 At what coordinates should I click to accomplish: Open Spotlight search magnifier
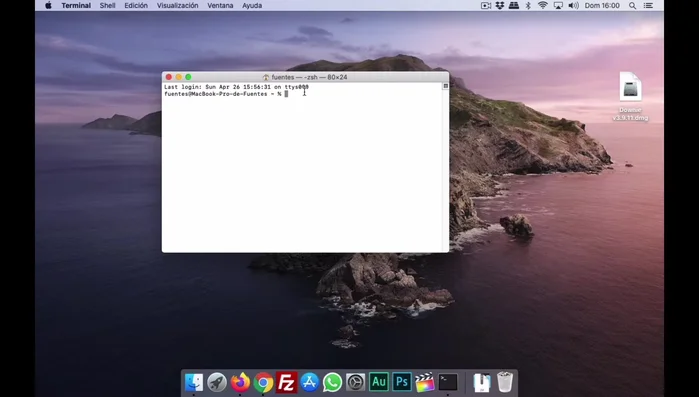[x=632, y=5]
